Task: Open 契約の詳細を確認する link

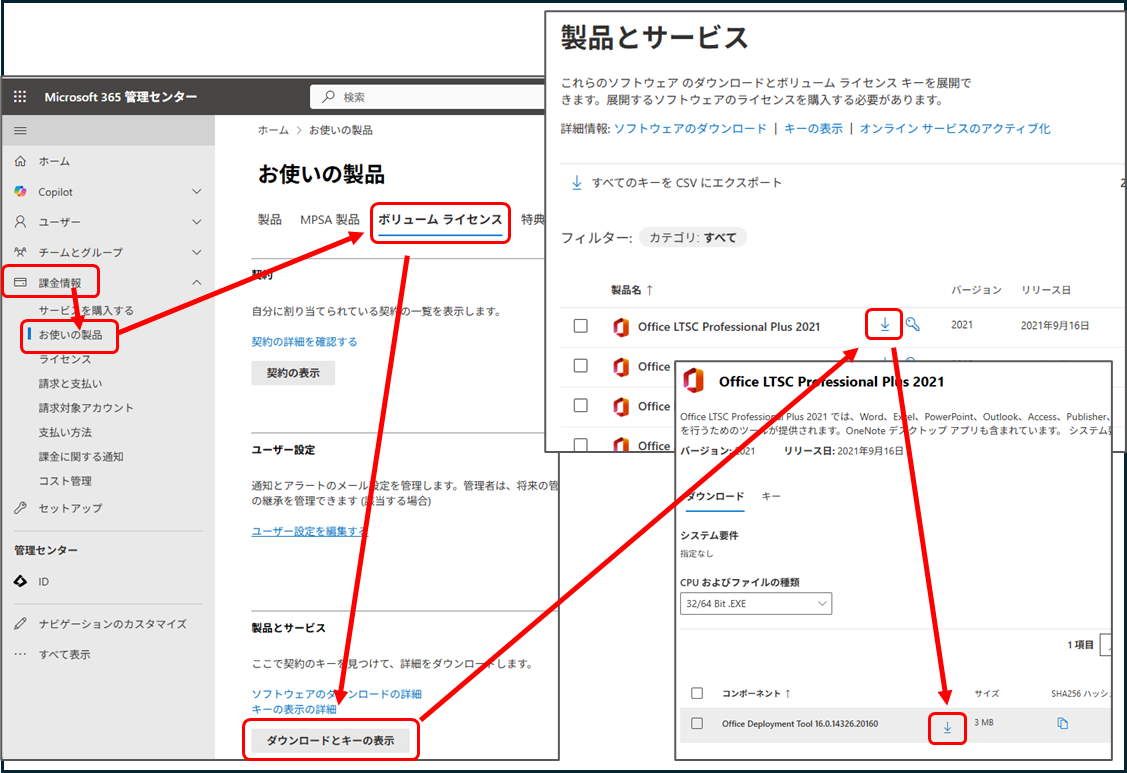Action: pyautogui.click(x=304, y=342)
